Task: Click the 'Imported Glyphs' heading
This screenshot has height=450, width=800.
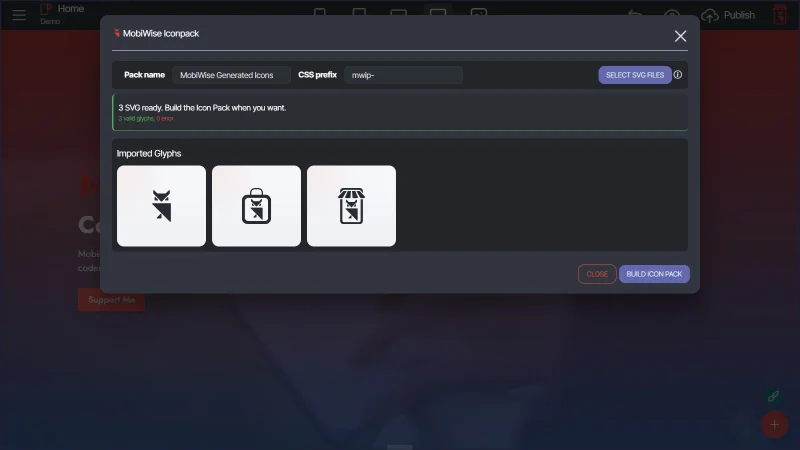Action: (x=148, y=154)
